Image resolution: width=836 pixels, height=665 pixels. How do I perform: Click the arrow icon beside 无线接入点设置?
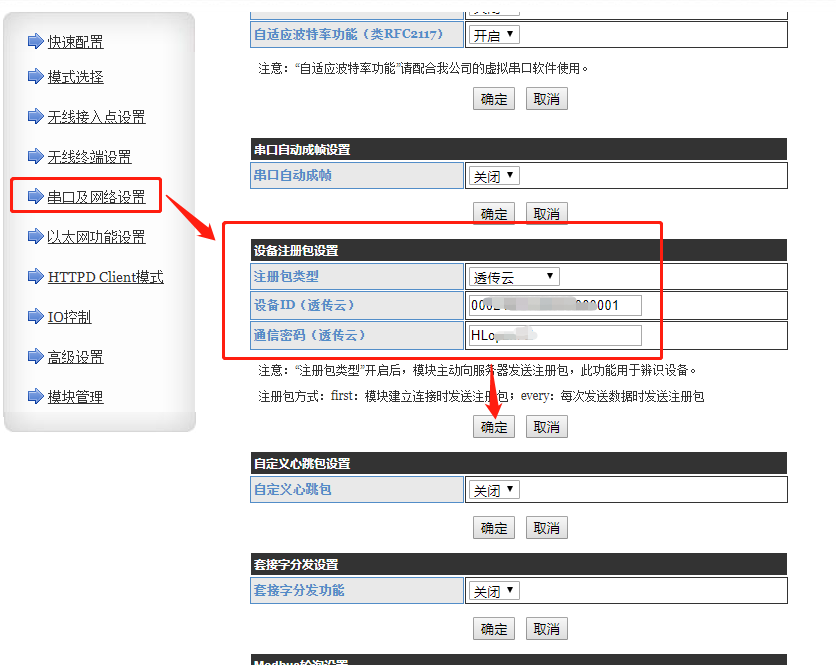pyautogui.click(x=36, y=116)
